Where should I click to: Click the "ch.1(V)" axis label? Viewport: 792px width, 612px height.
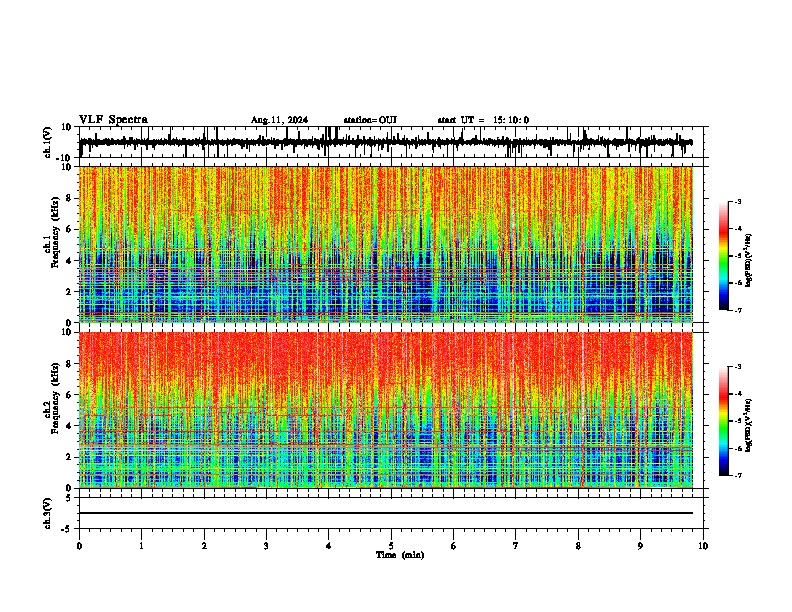(48, 142)
